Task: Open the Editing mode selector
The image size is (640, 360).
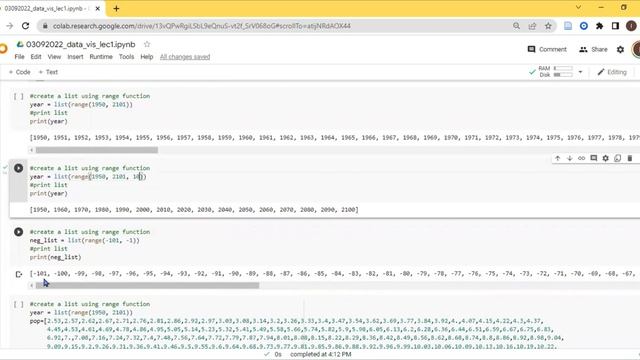Action: pos(612,72)
